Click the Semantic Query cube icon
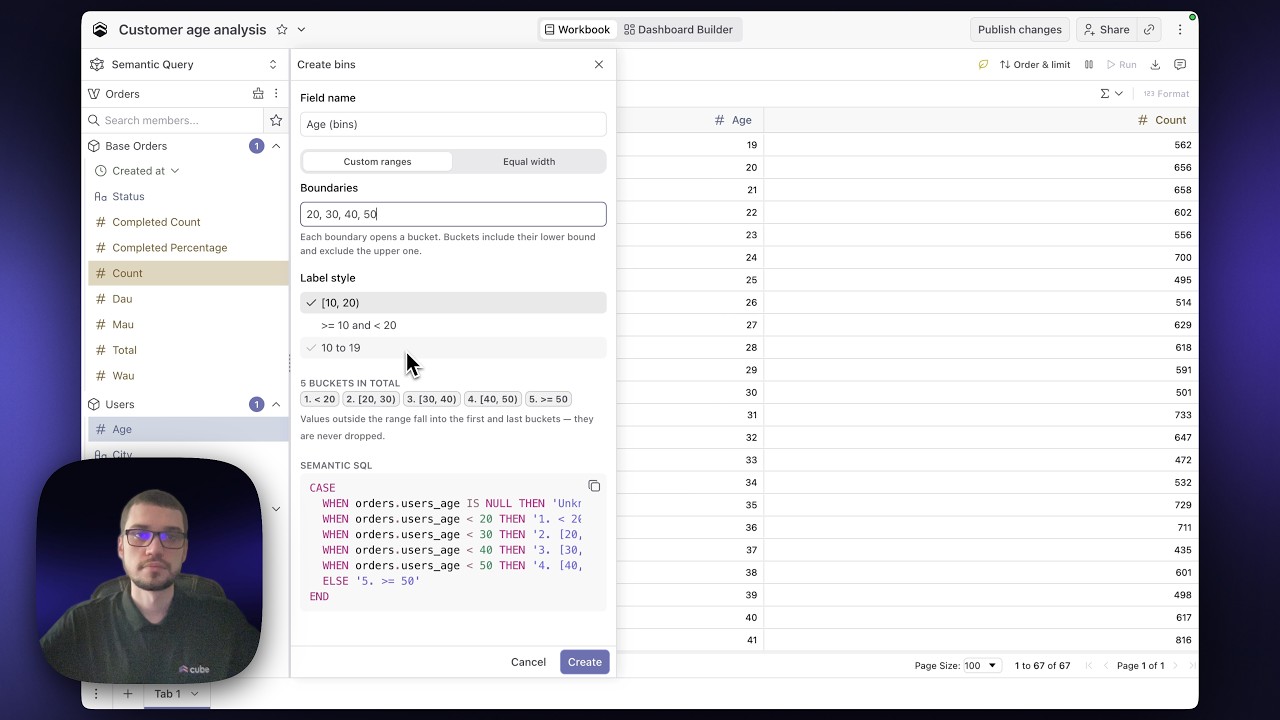The width and height of the screenshot is (1280, 720). click(x=97, y=65)
